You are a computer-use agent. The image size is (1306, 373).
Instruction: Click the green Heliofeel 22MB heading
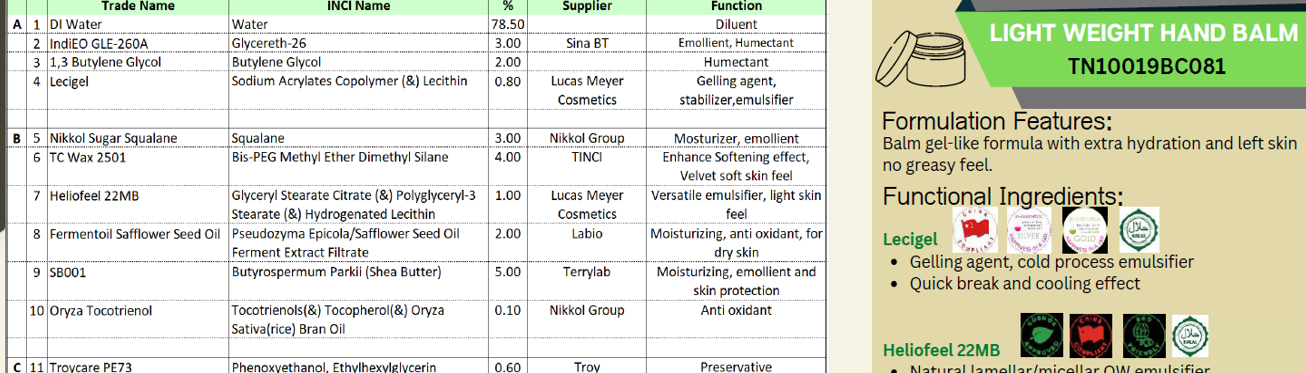point(941,350)
